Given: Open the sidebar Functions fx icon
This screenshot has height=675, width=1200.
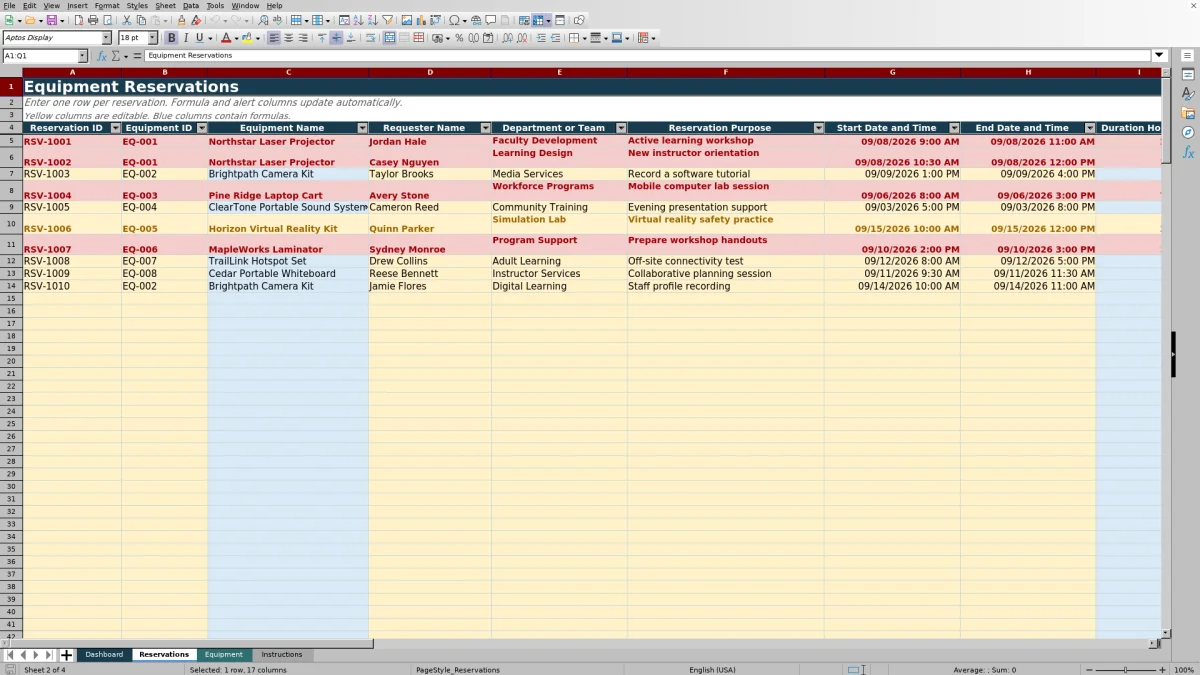Looking at the screenshot, I should click(1188, 152).
